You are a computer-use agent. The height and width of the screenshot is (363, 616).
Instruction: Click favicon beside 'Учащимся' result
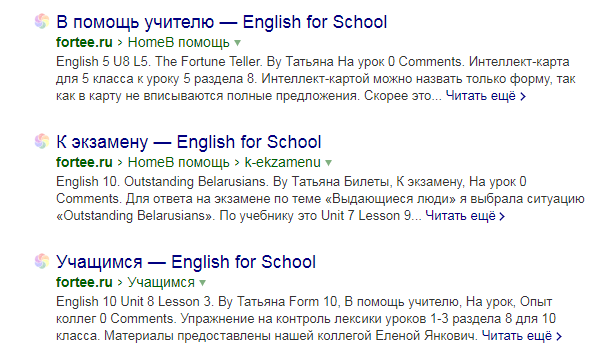pyautogui.click(x=42, y=261)
